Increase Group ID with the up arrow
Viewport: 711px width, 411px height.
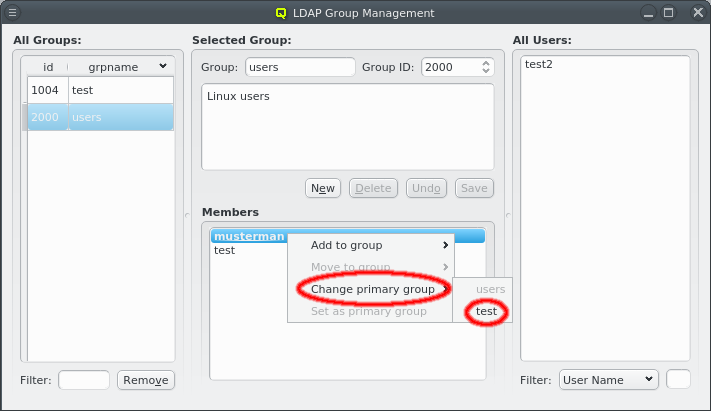point(487,63)
